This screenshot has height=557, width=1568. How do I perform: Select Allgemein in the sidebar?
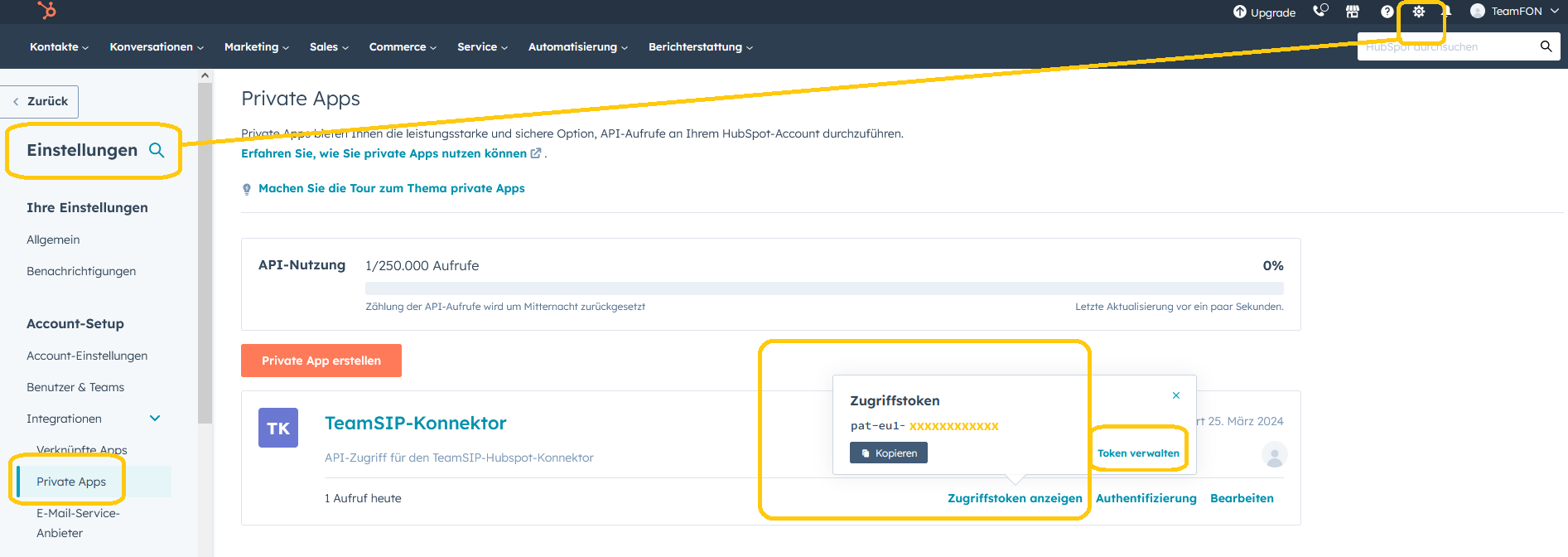(53, 240)
